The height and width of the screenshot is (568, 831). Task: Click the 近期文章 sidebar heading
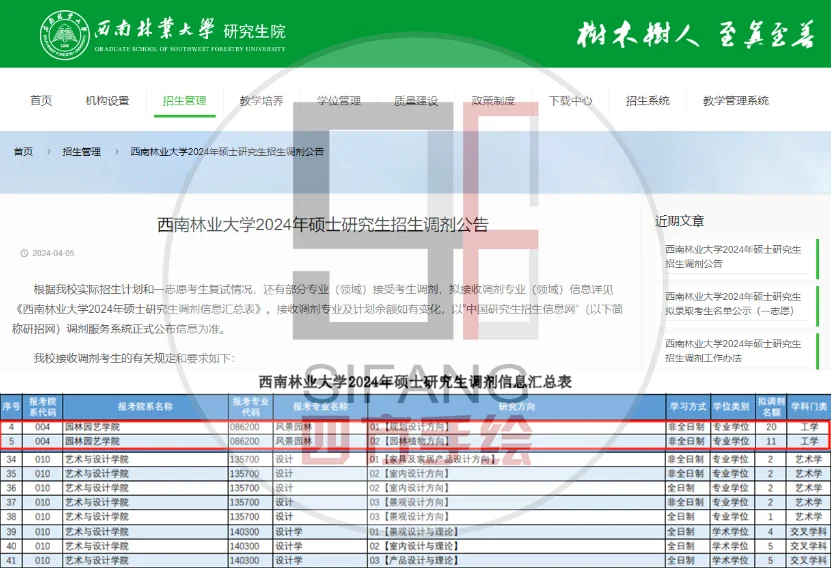(679, 221)
